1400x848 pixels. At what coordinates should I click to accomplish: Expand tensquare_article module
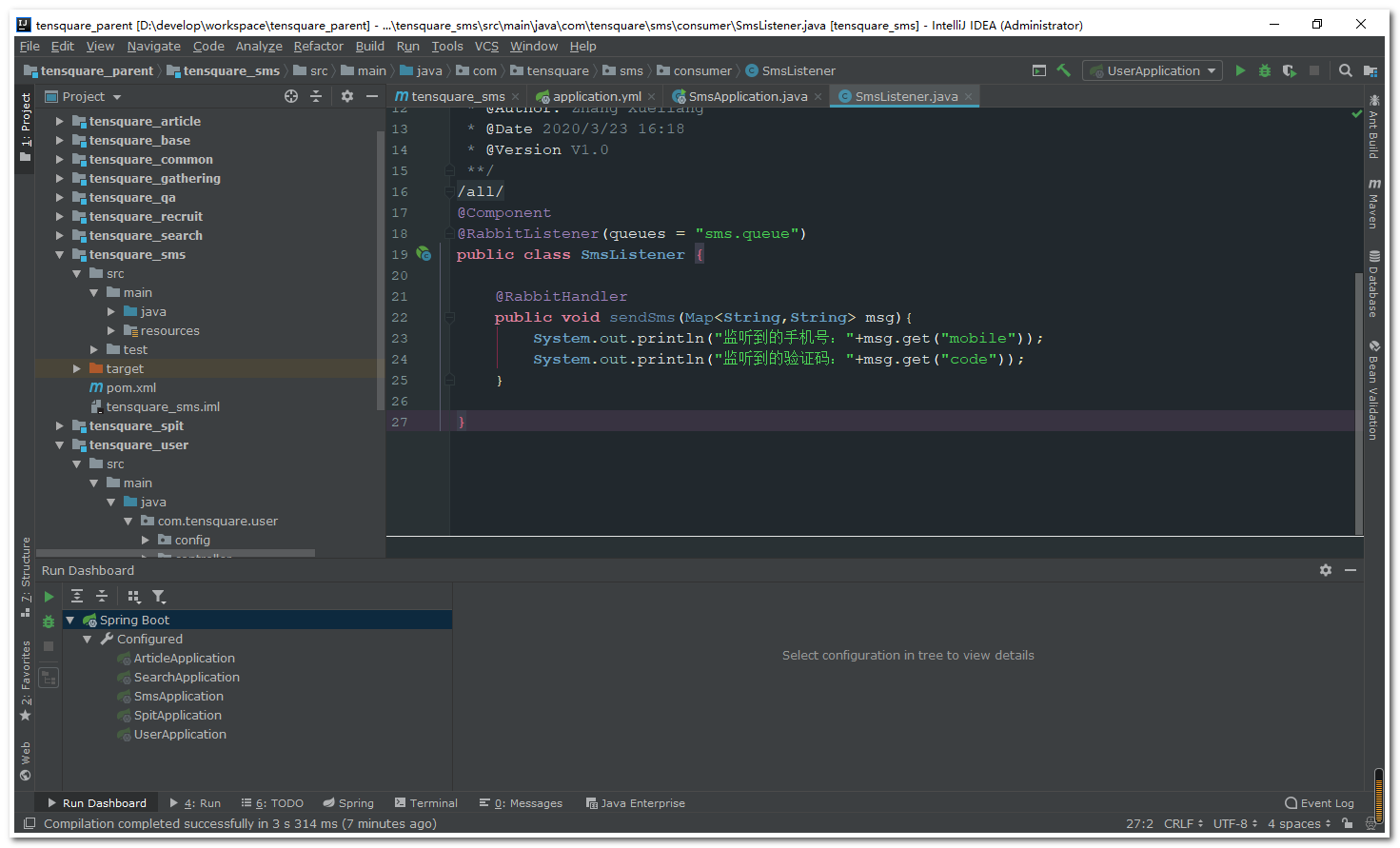pos(59,121)
